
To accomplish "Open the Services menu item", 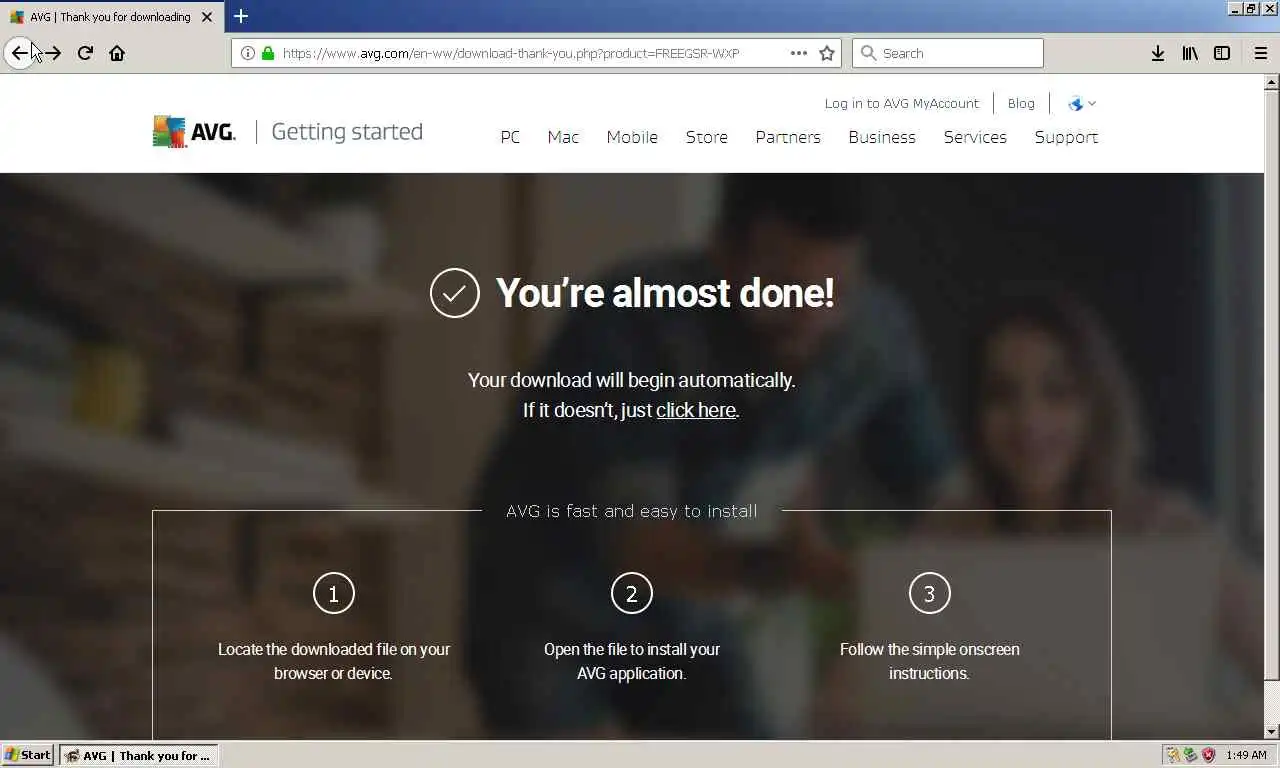I will [975, 137].
